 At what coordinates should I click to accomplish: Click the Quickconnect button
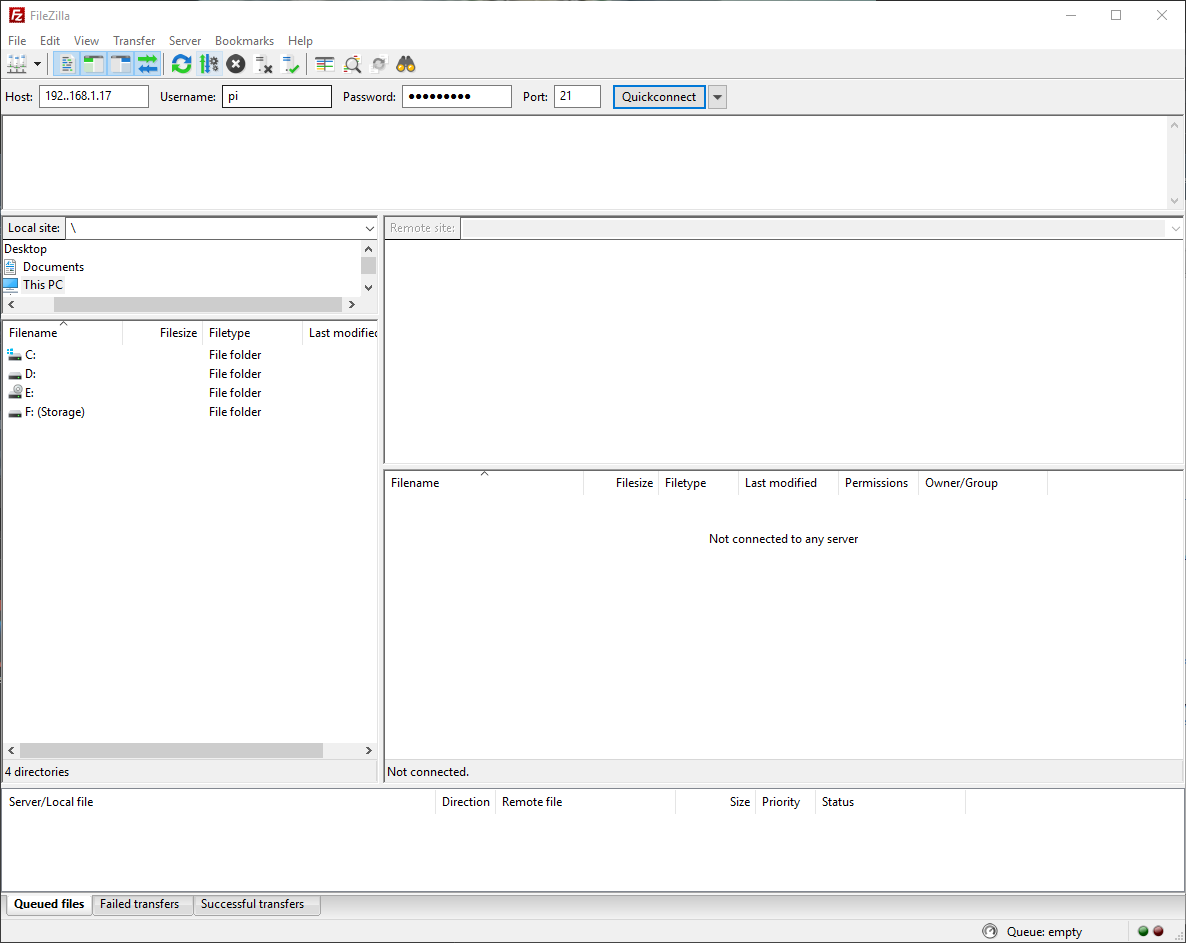coord(659,97)
